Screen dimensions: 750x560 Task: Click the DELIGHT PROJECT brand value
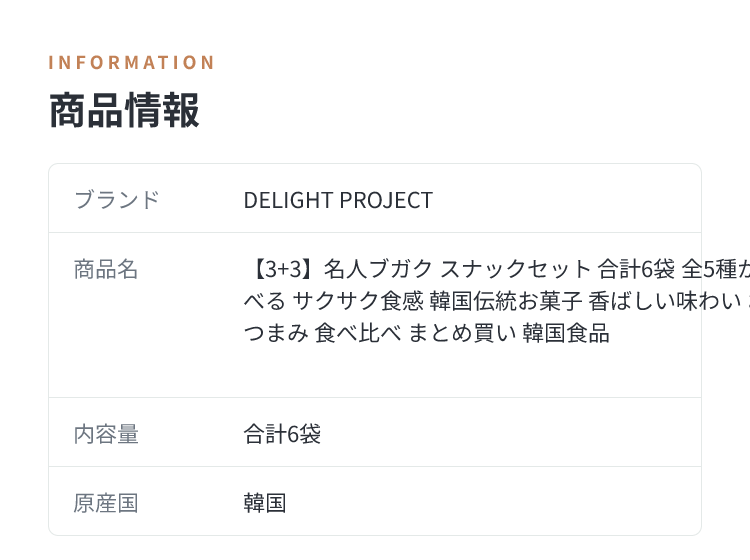[338, 200]
